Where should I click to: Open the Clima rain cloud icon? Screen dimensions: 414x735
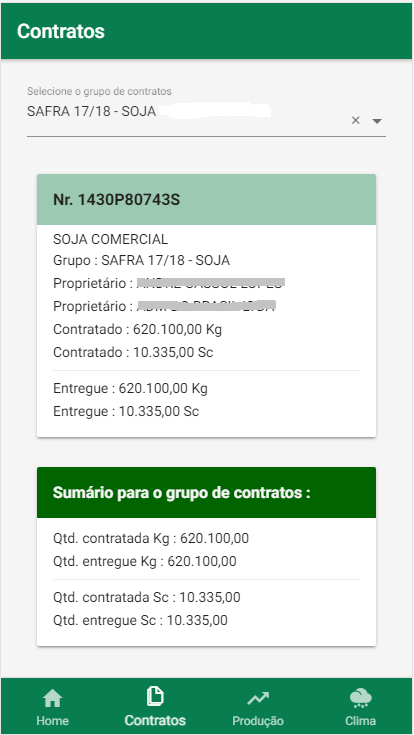point(361,699)
